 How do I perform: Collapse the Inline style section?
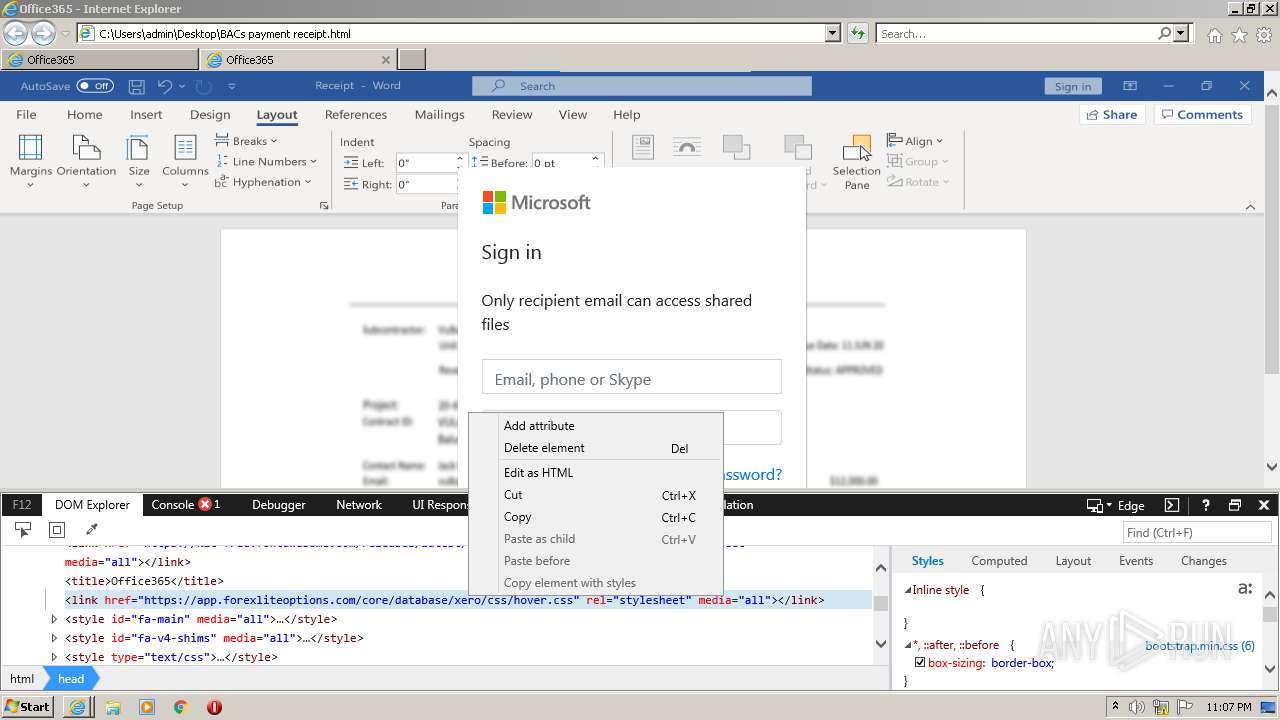908,590
